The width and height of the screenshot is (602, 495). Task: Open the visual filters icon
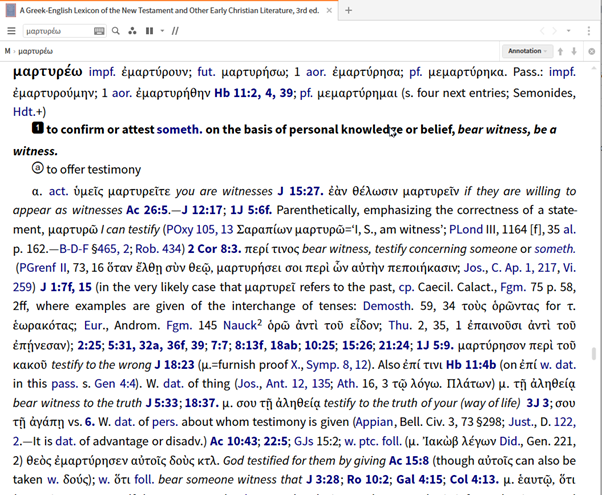(x=132, y=31)
